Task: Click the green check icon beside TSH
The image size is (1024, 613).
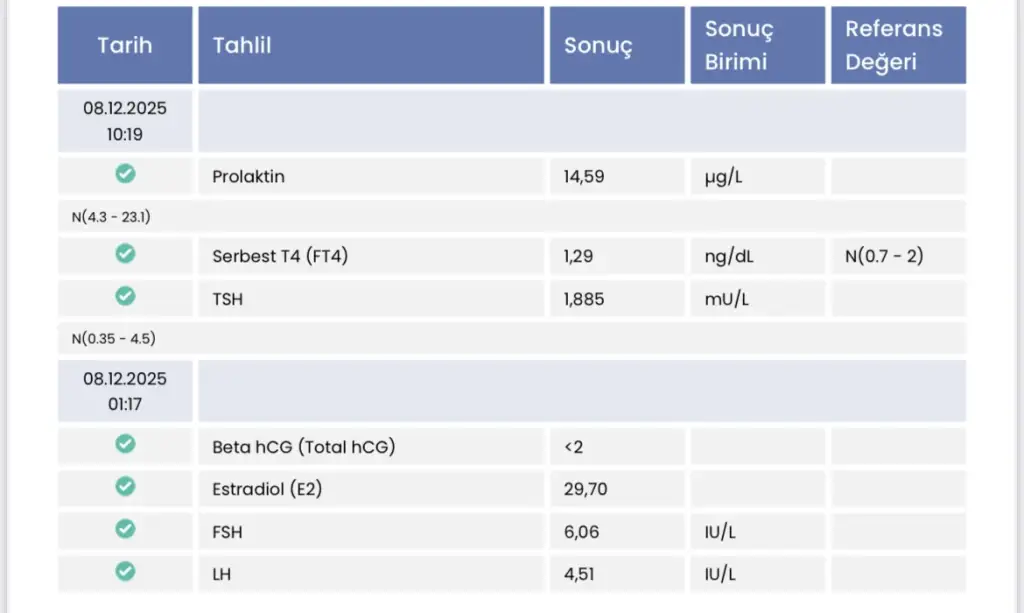Action: [x=125, y=296]
